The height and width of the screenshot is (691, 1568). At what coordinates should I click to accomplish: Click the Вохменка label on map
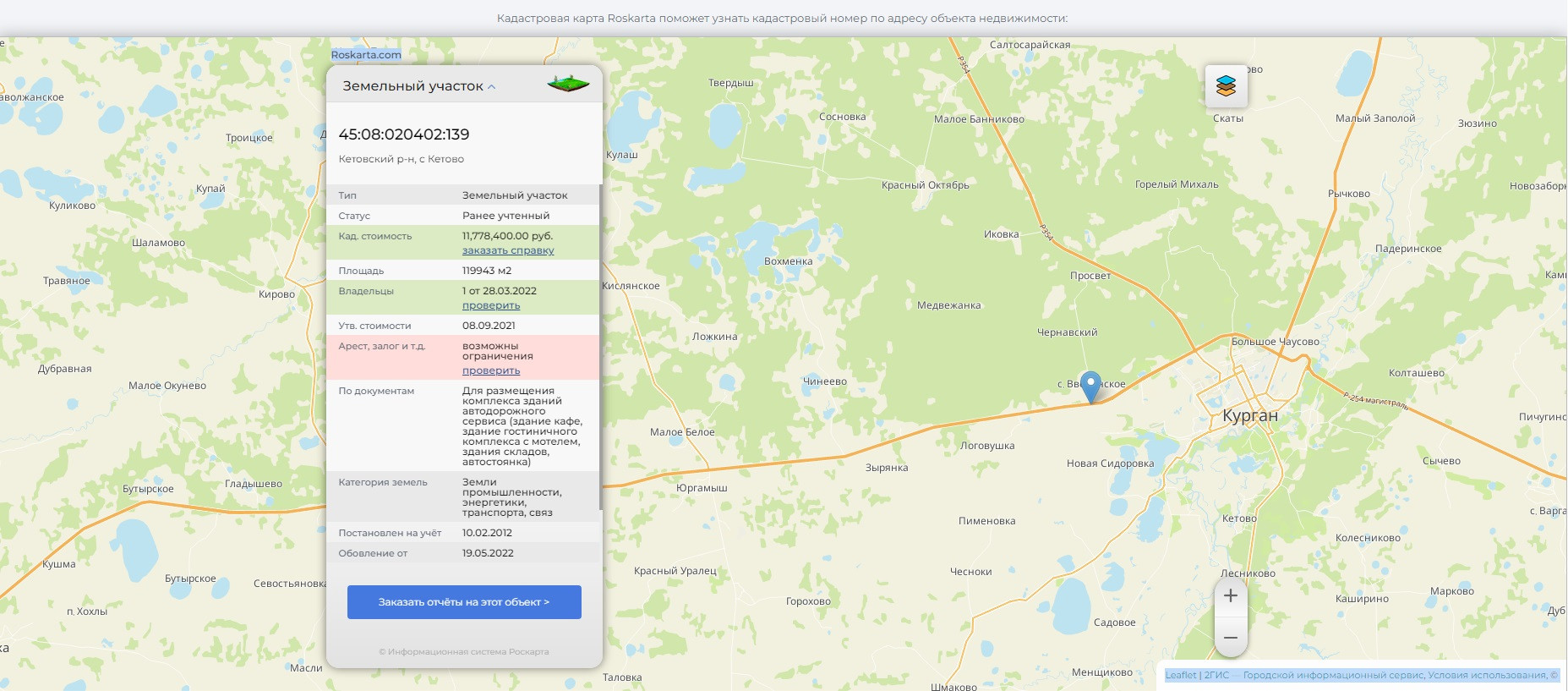tap(788, 261)
